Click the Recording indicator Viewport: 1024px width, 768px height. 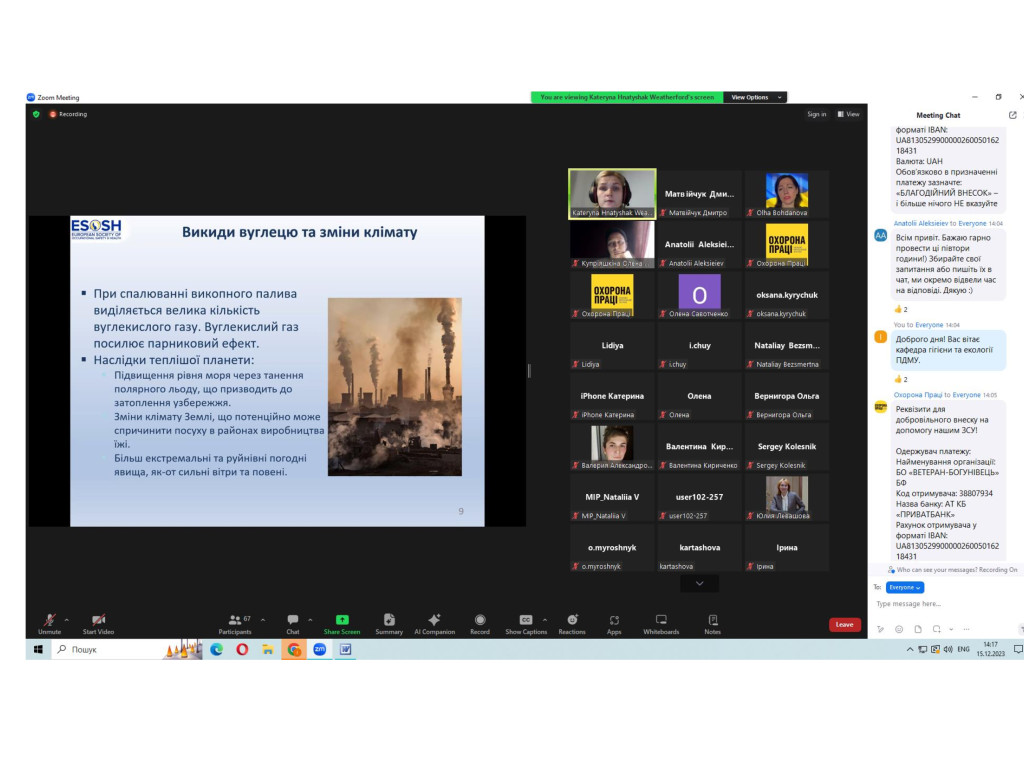click(69, 114)
